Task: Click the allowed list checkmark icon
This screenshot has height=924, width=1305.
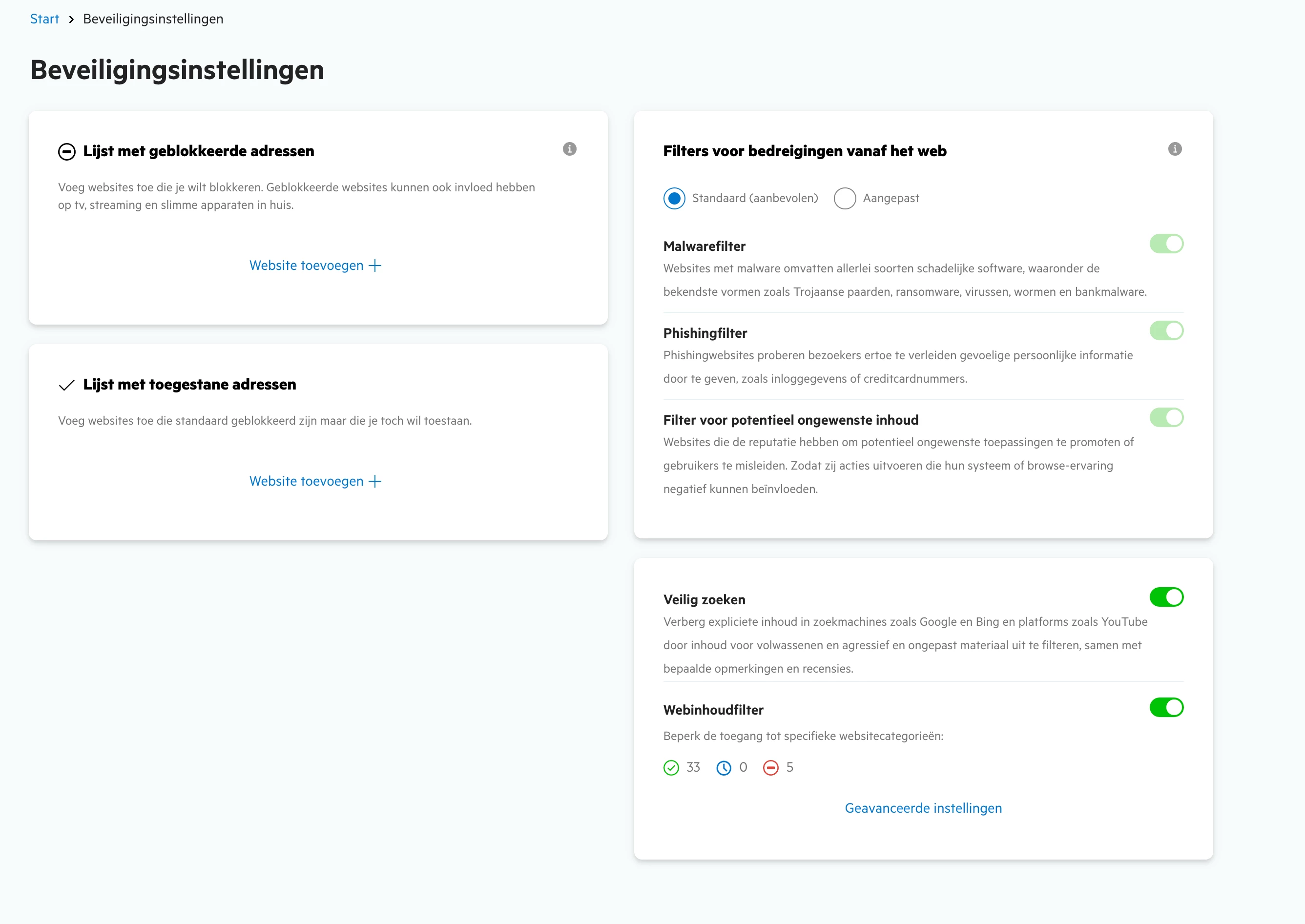Action: (x=66, y=385)
